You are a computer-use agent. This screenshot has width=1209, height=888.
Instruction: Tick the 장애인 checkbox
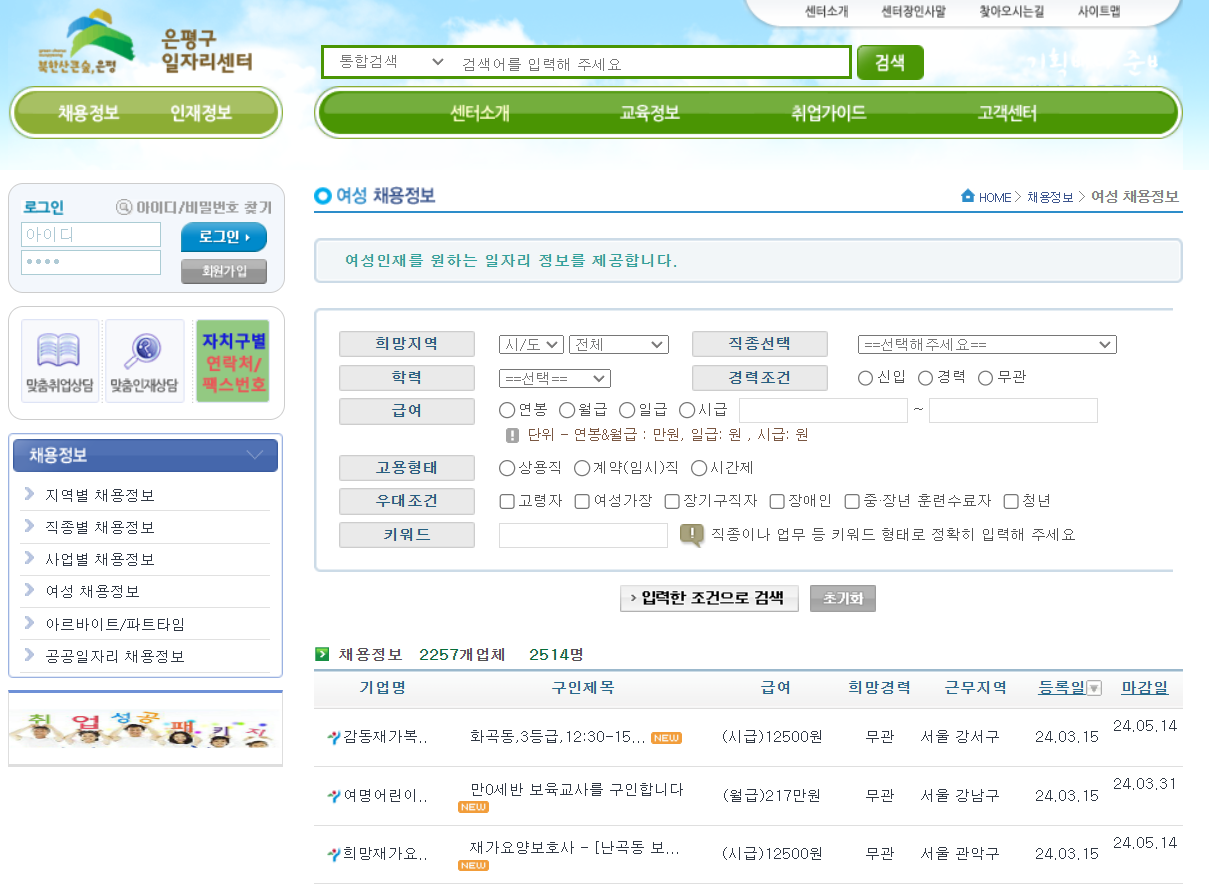pyautogui.click(x=777, y=501)
